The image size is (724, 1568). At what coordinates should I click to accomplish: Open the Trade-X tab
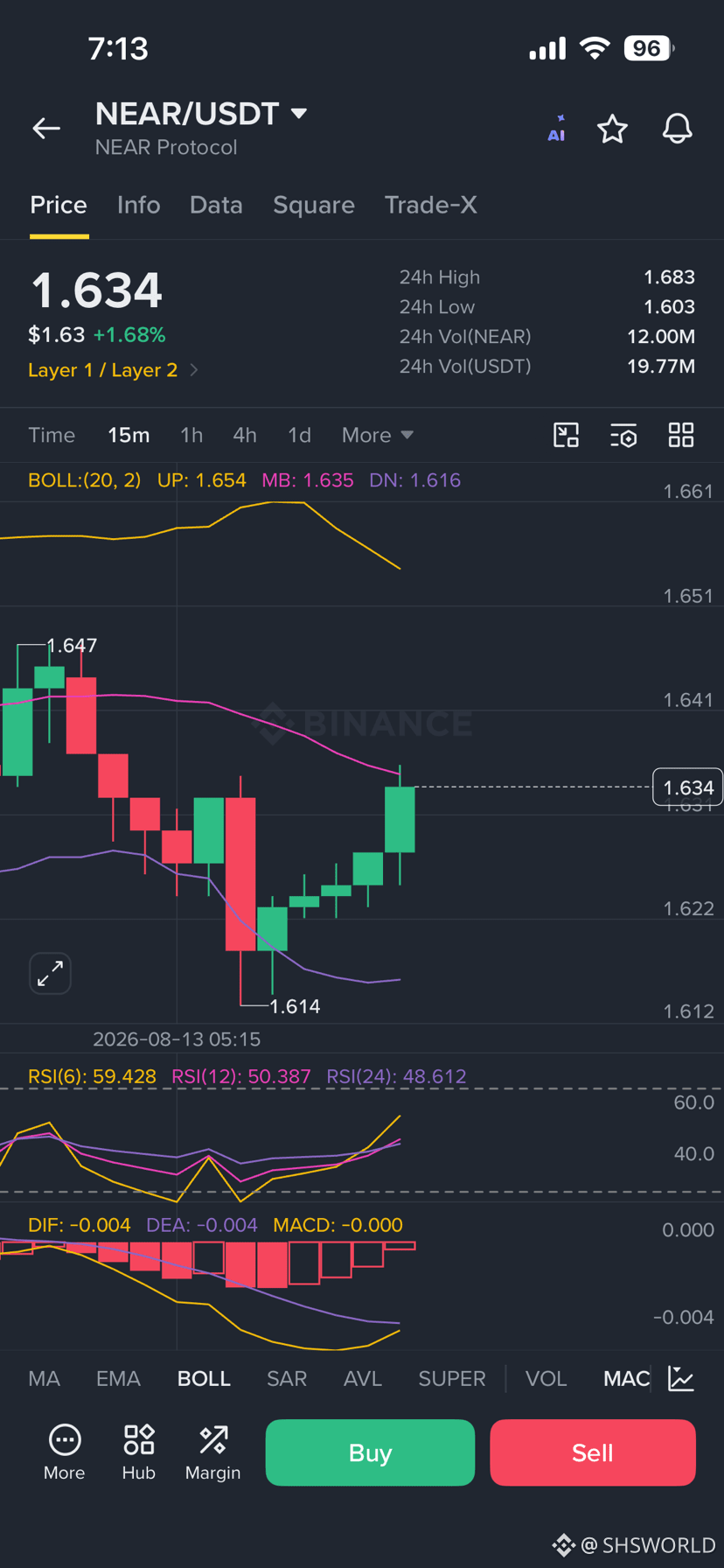(431, 205)
